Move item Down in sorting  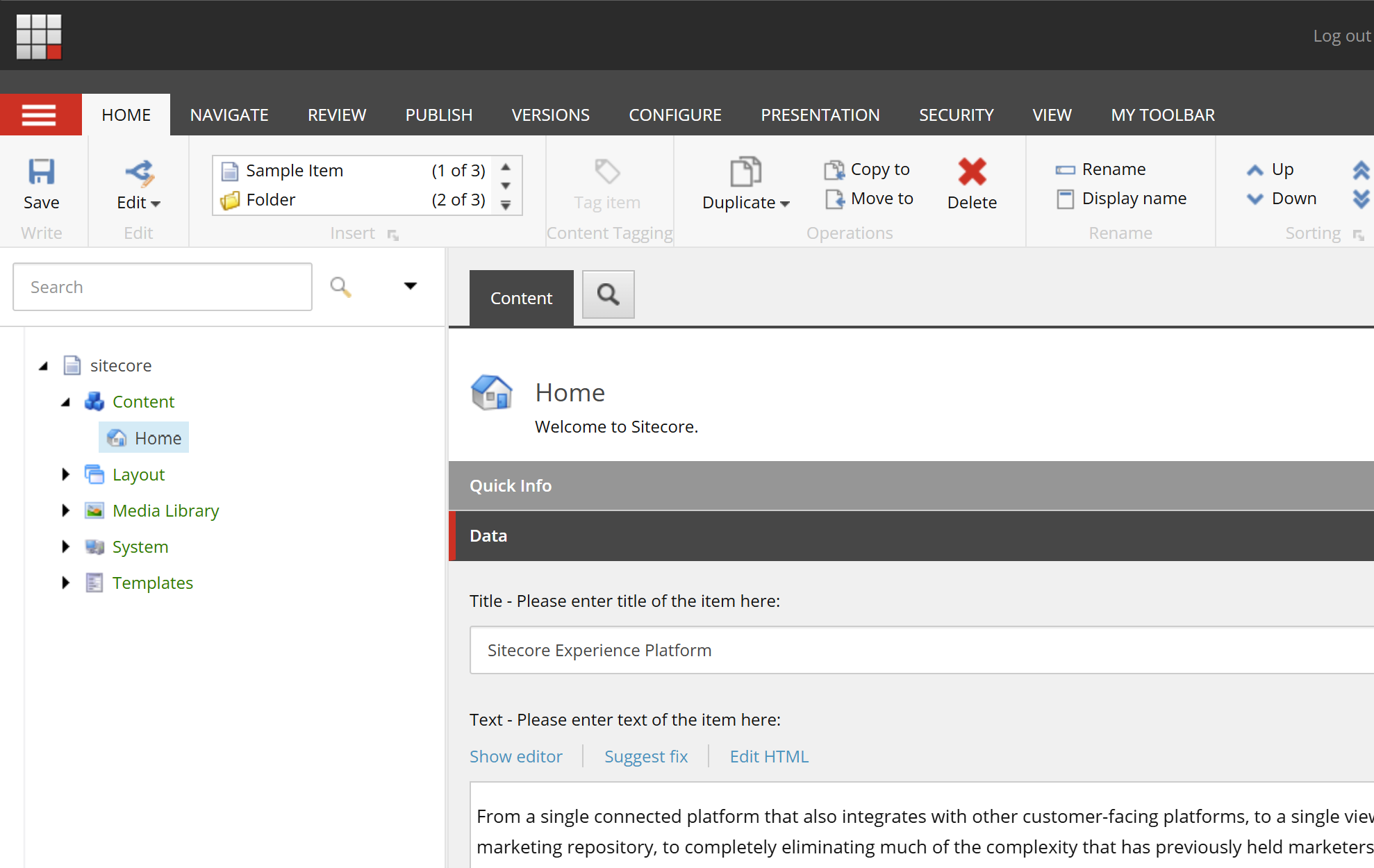[x=1282, y=199]
